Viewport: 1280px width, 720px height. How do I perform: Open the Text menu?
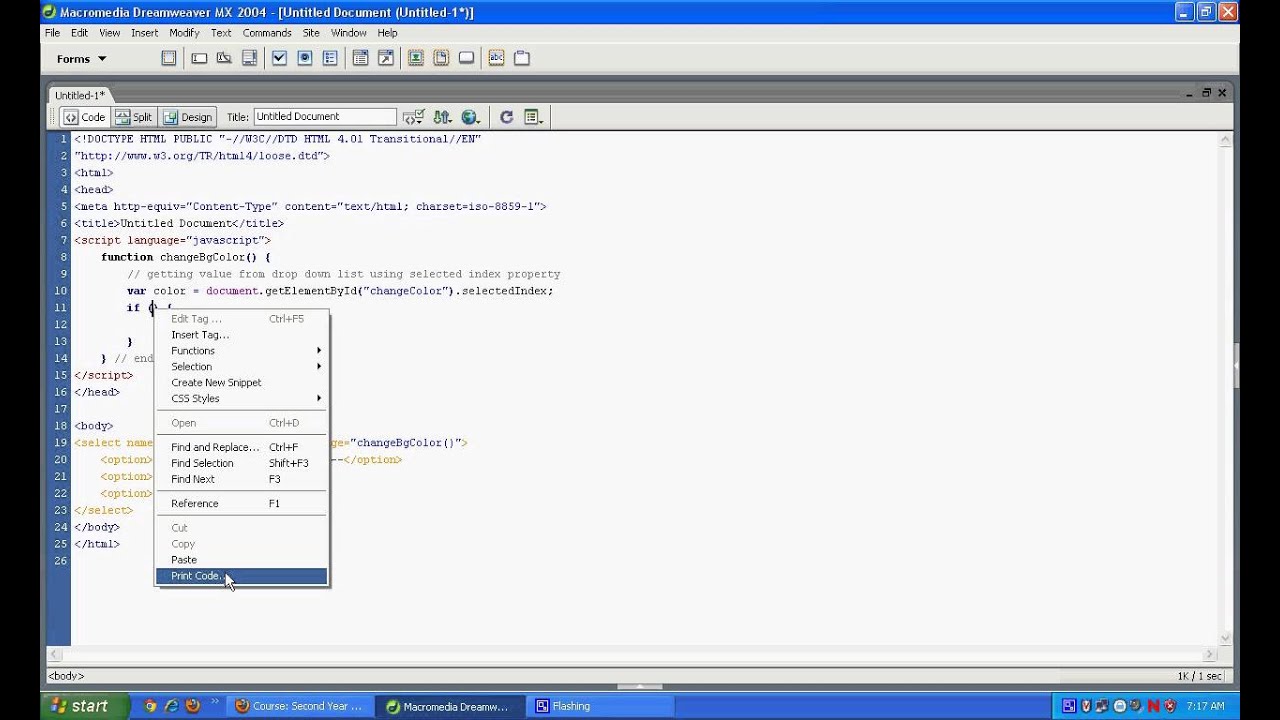click(221, 33)
